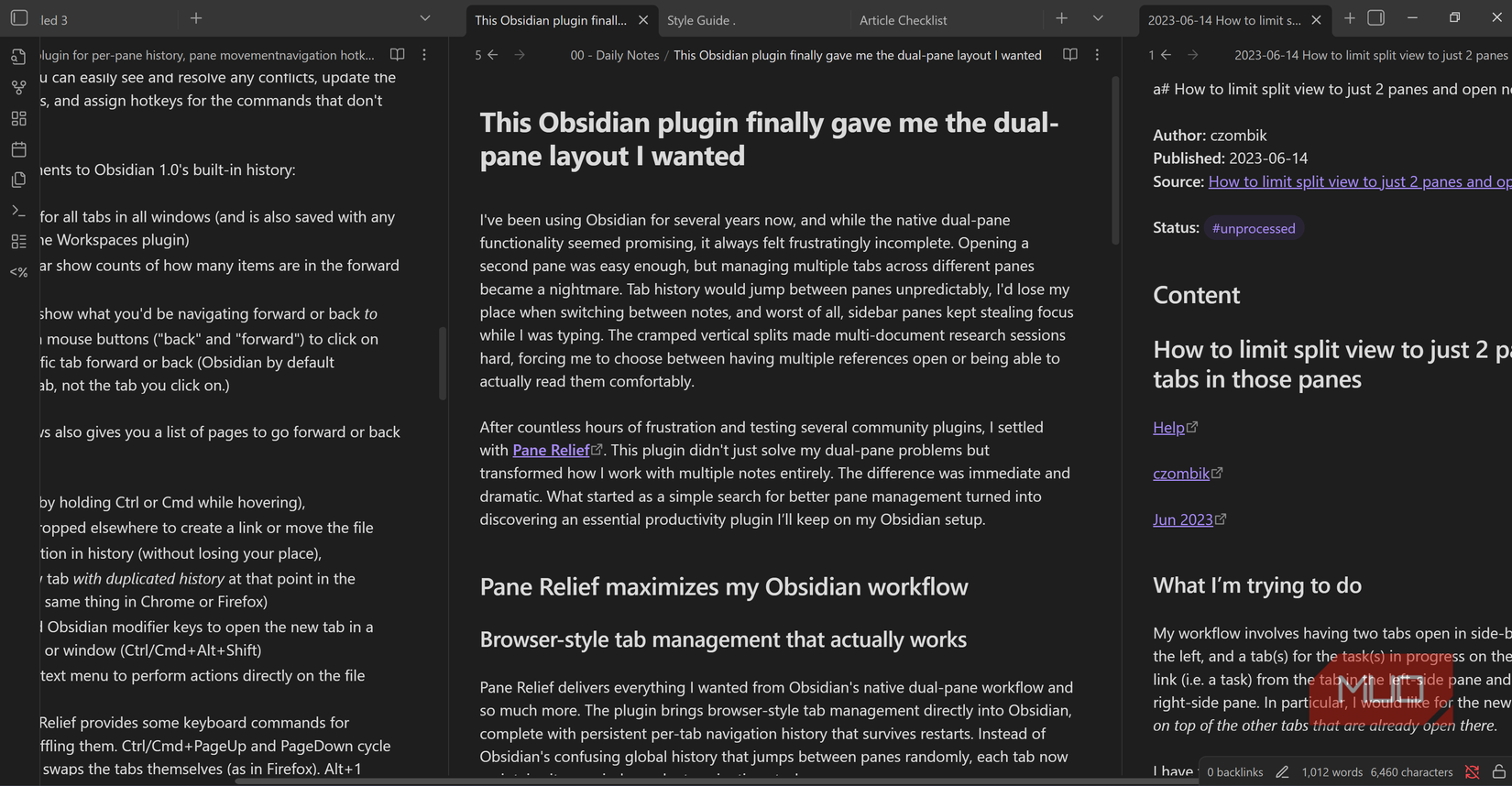1512x786 pixels.
Task: Click the left pane note title in header
Action: coord(207,55)
